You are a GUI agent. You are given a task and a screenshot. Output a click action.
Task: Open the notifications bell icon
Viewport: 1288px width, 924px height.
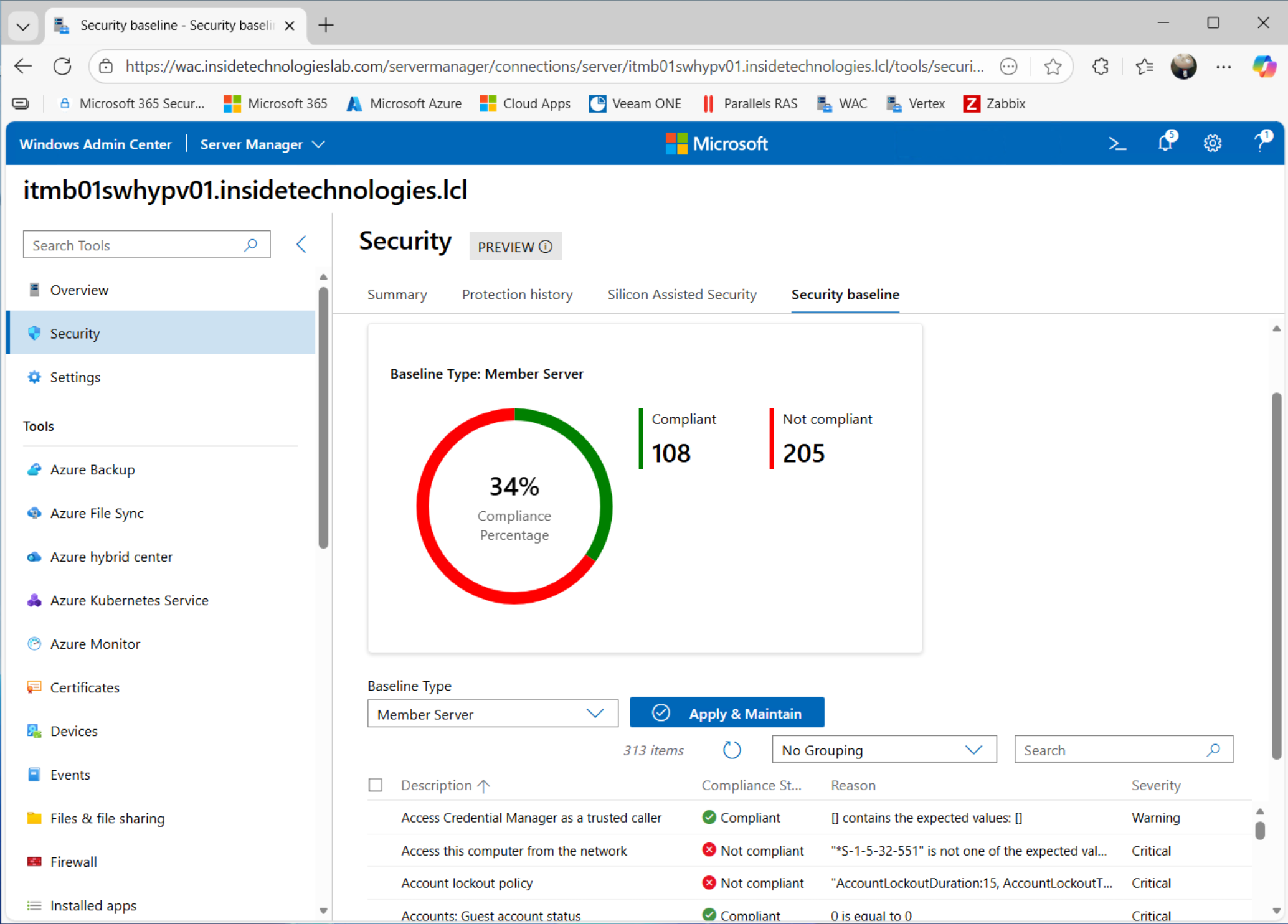(x=1166, y=144)
